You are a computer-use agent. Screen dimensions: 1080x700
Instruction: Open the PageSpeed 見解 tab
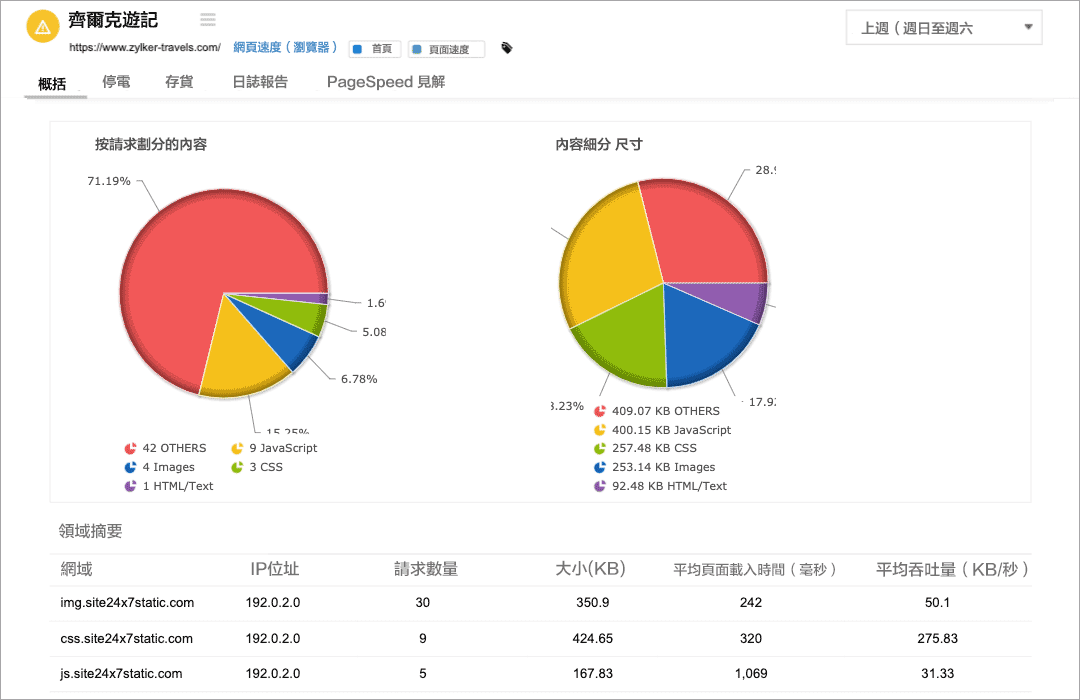pyautogui.click(x=386, y=82)
